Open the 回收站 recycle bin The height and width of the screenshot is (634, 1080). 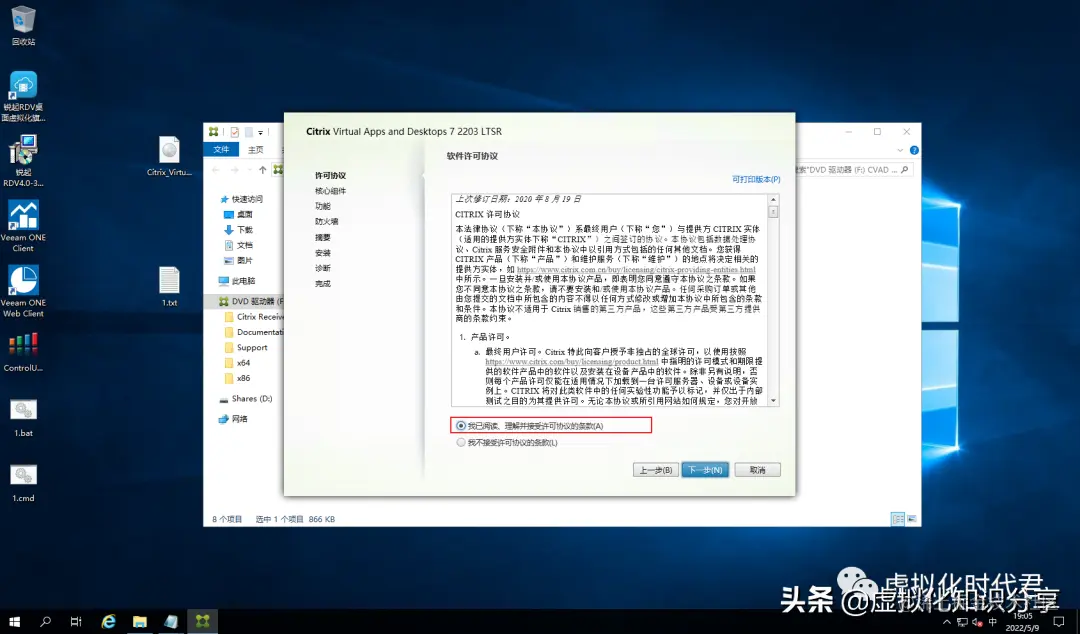[22, 22]
